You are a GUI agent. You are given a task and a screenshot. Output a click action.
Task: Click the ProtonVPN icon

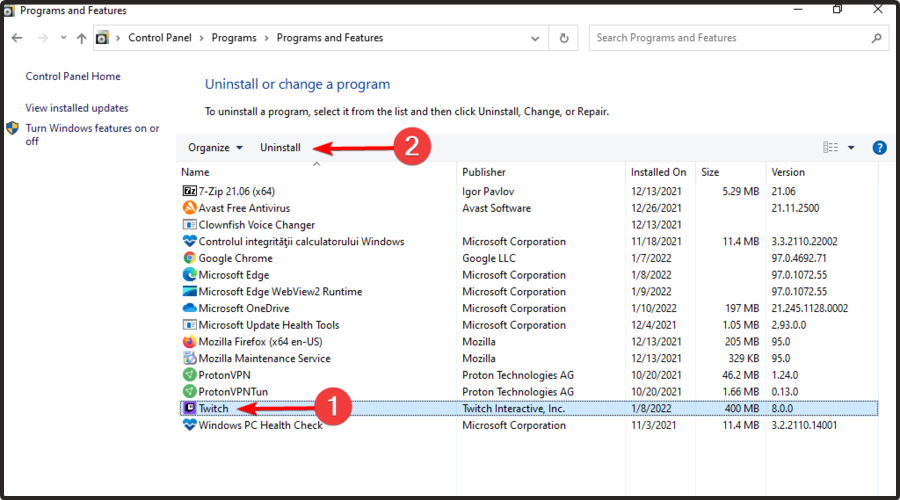[x=189, y=375]
